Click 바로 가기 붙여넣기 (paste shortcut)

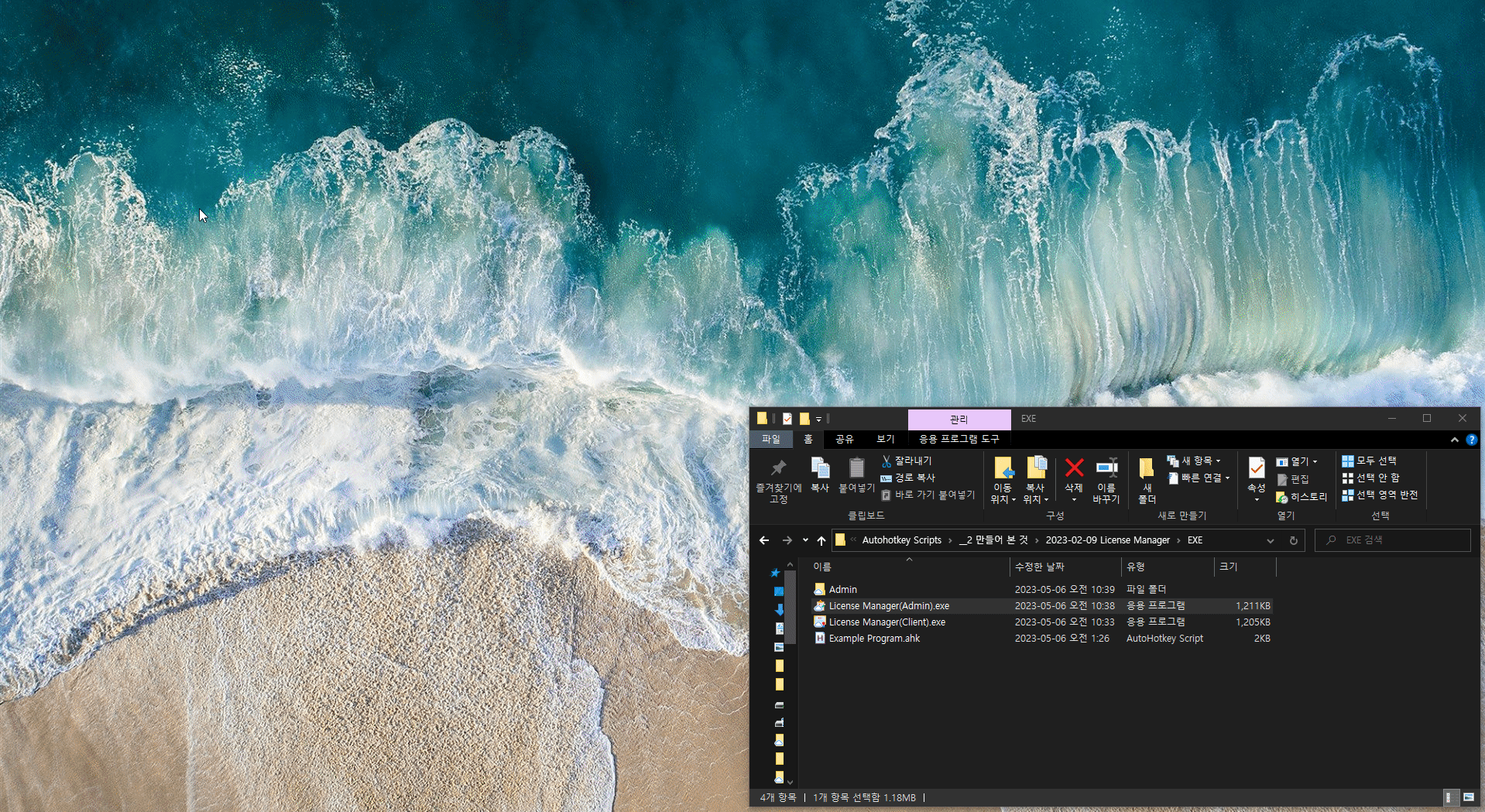[x=928, y=495]
